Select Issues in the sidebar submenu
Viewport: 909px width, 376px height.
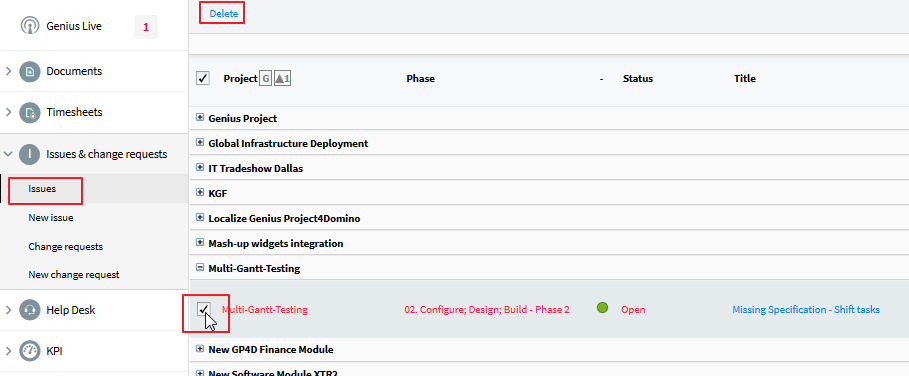(x=42, y=189)
